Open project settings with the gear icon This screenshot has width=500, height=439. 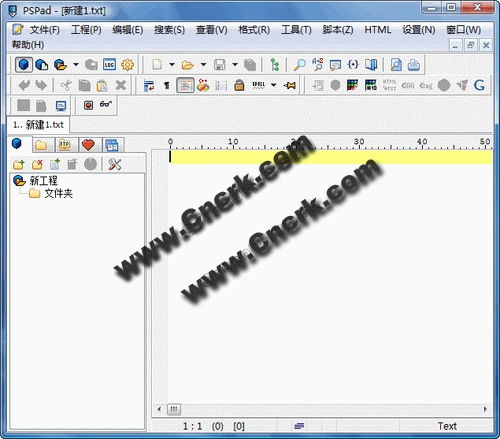[127, 65]
